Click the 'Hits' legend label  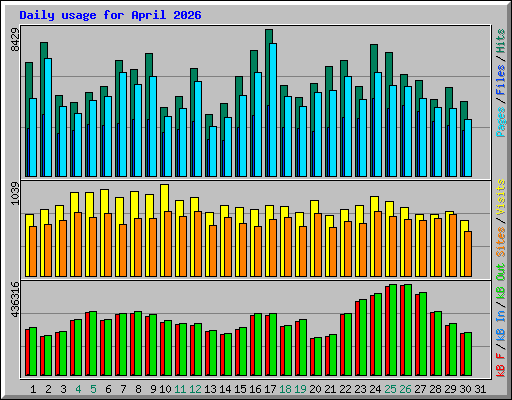click(501, 41)
